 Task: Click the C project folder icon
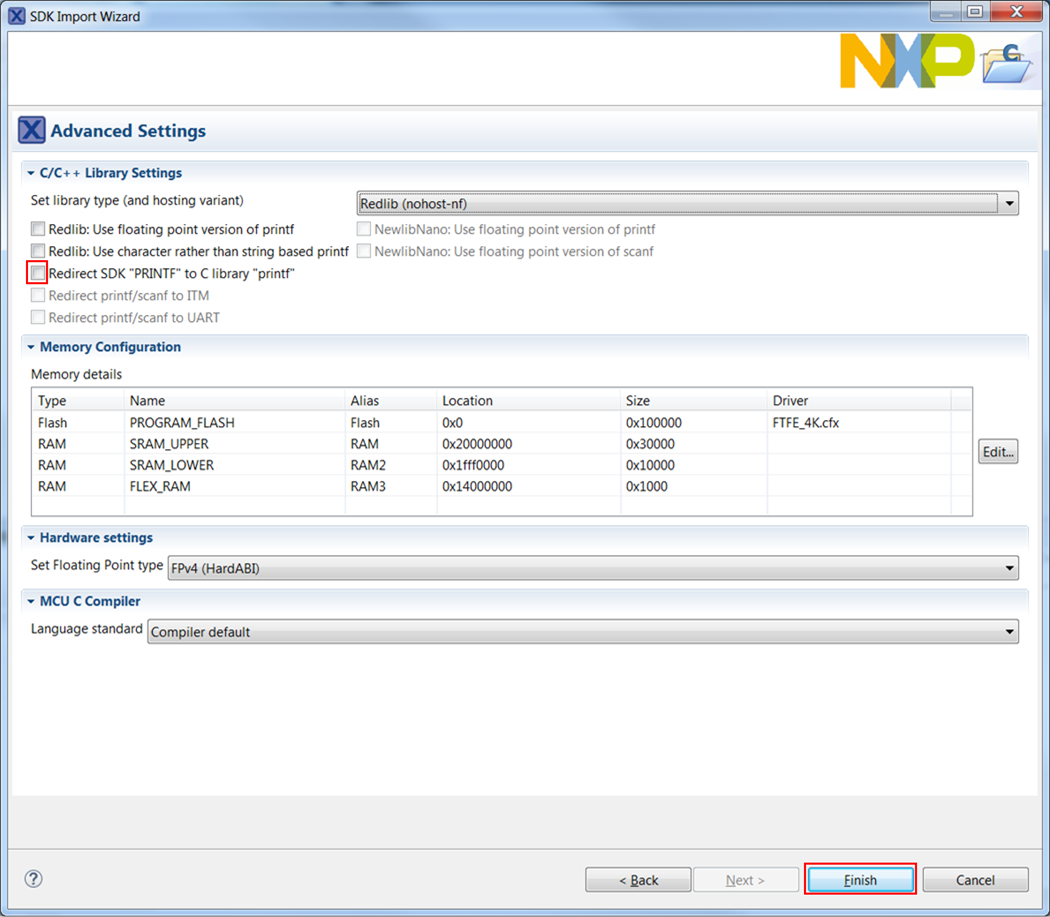[1007, 66]
